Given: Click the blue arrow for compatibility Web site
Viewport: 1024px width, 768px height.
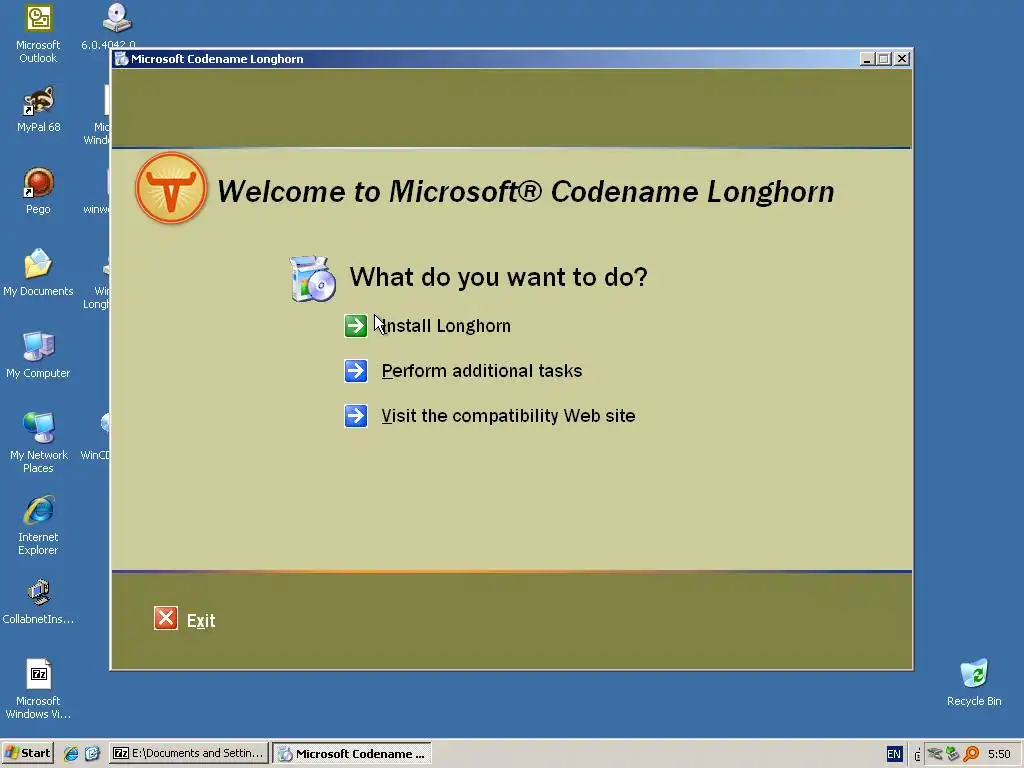Looking at the screenshot, I should point(356,416).
